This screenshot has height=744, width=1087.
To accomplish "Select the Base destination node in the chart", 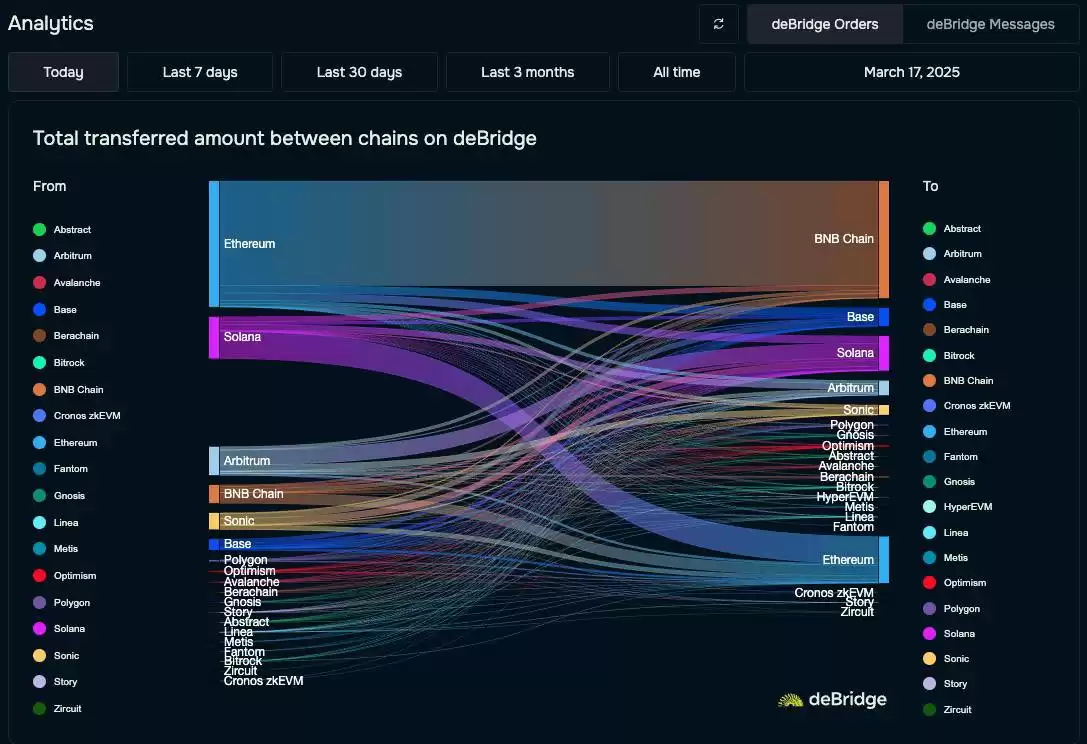I will pos(884,317).
